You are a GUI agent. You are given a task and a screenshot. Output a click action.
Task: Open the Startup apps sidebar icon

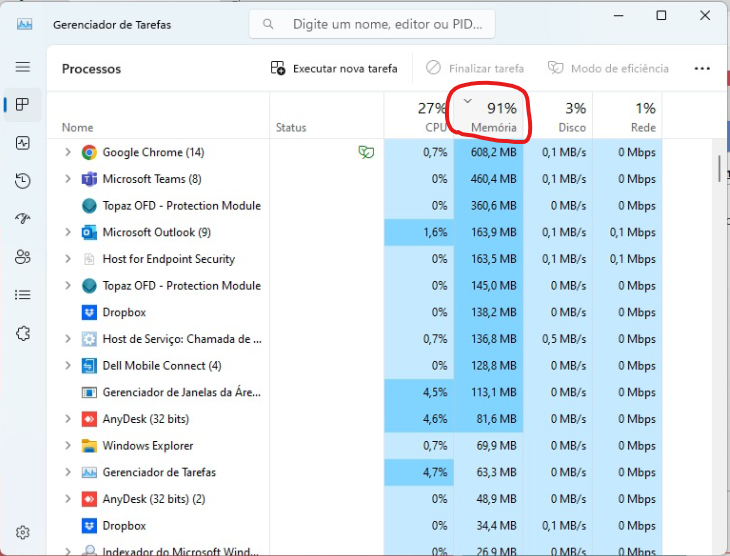pyautogui.click(x=22, y=218)
